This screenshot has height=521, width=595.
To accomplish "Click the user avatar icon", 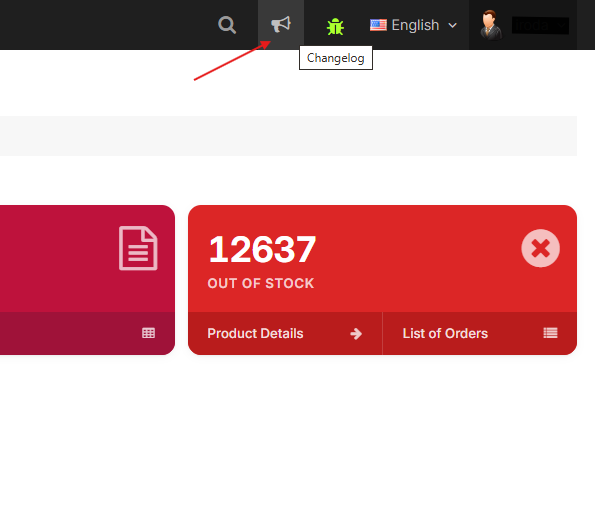I will click(x=491, y=25).
